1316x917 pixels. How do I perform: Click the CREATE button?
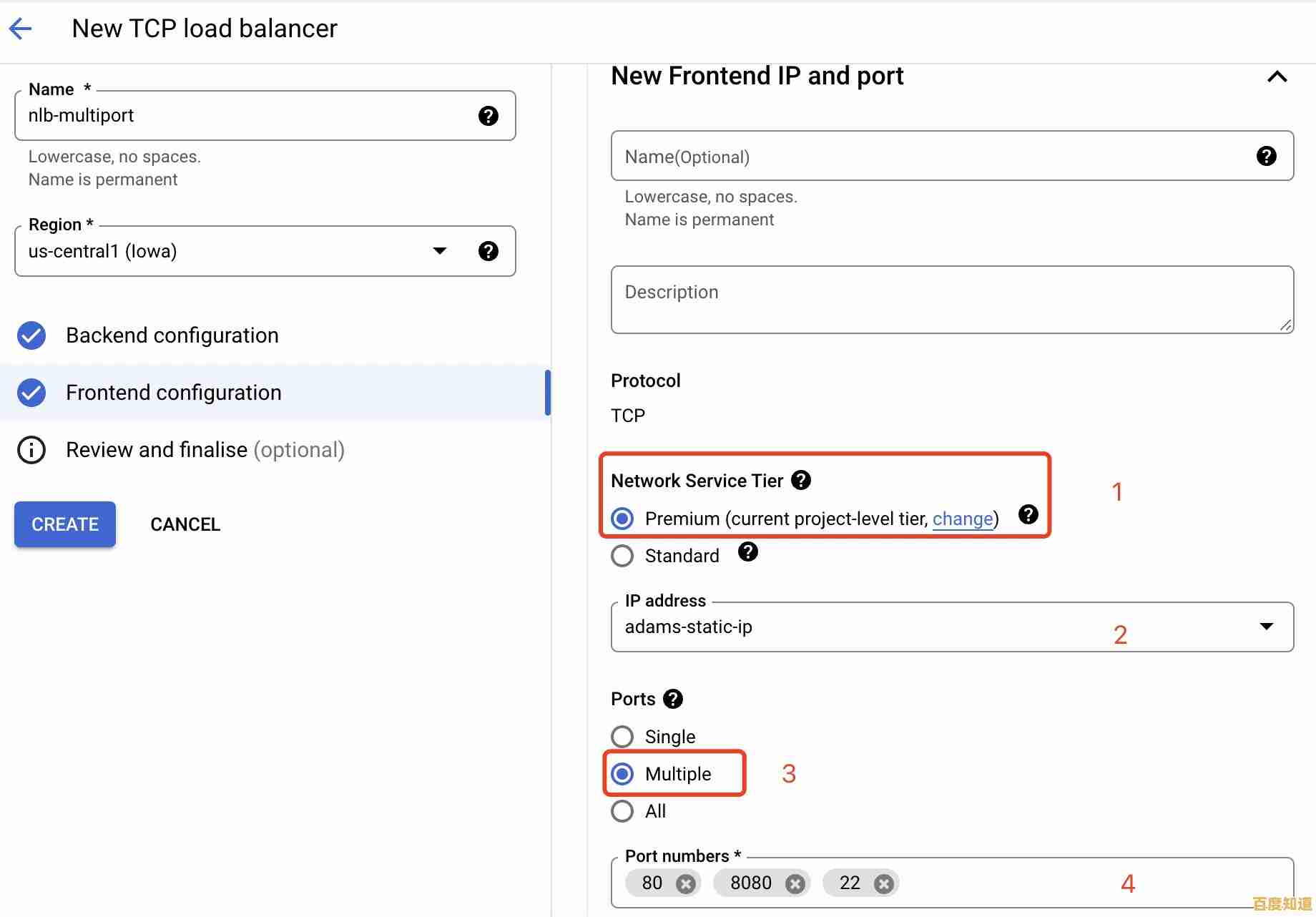65,524
